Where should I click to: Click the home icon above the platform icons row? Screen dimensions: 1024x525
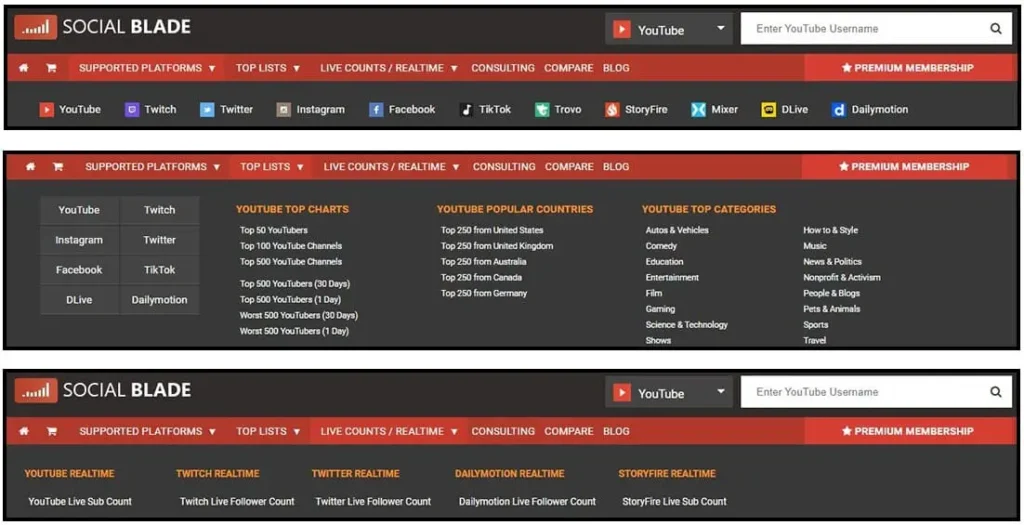24,68
